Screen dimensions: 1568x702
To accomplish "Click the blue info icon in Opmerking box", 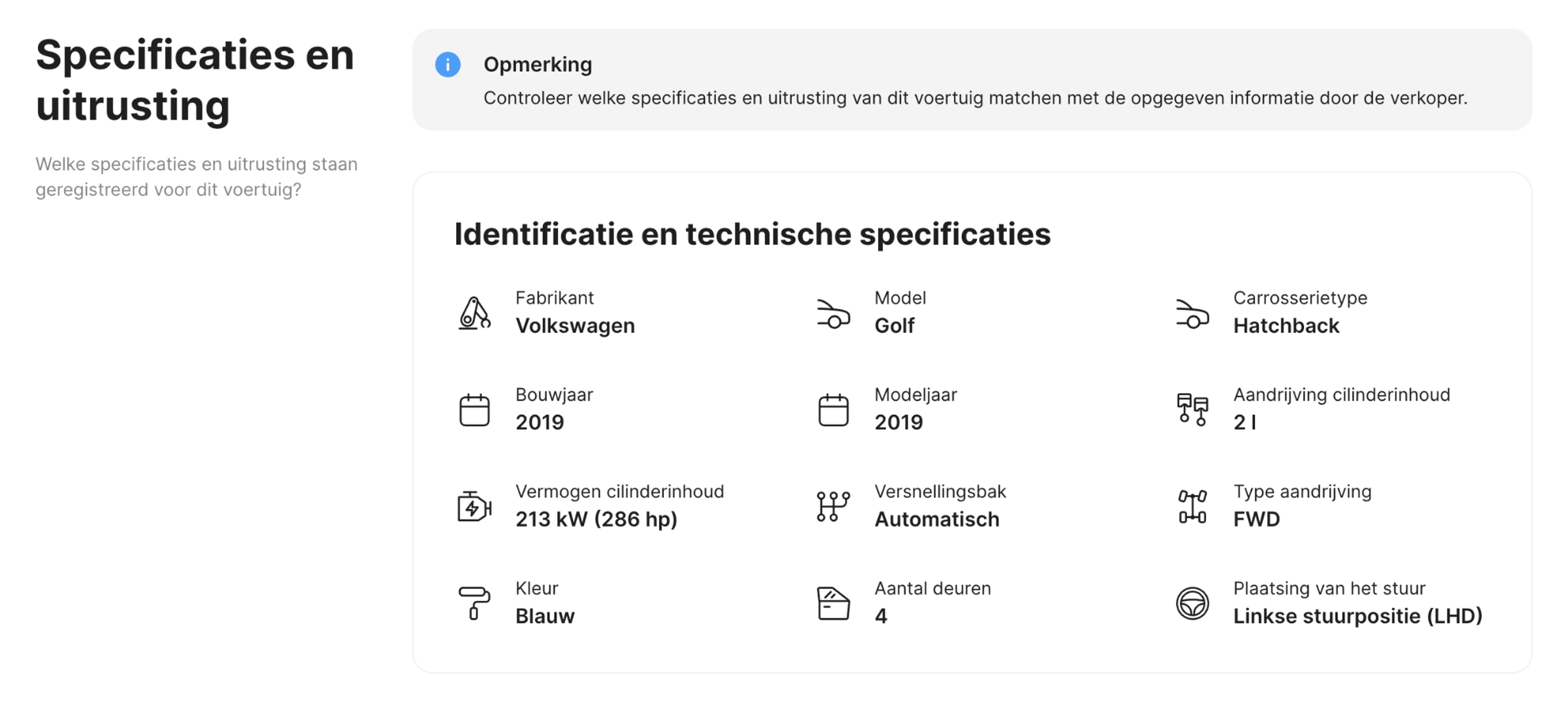I will pos(448,65).
